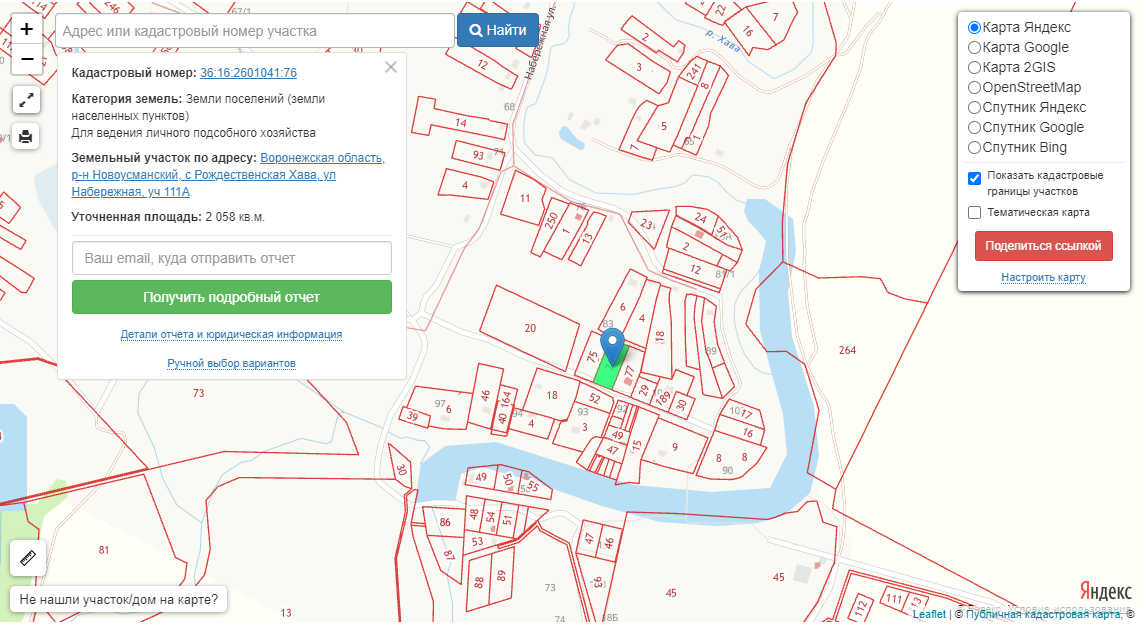Open Настроить карту settings link

(1043, 277)
